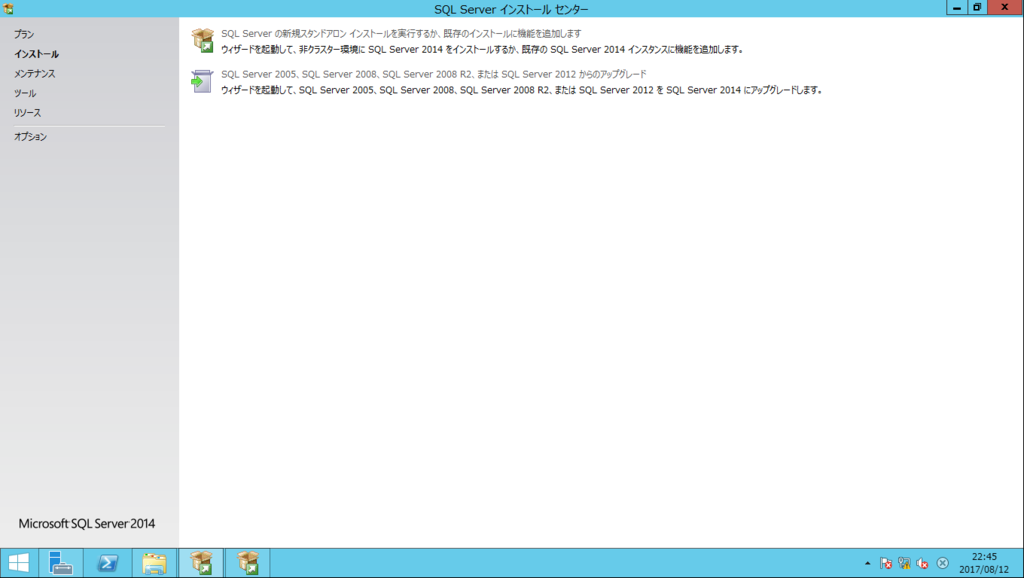The width and height of the screenshot is (1024, 578).
Task: Click the muted volume tray icon
Action: 923,563
